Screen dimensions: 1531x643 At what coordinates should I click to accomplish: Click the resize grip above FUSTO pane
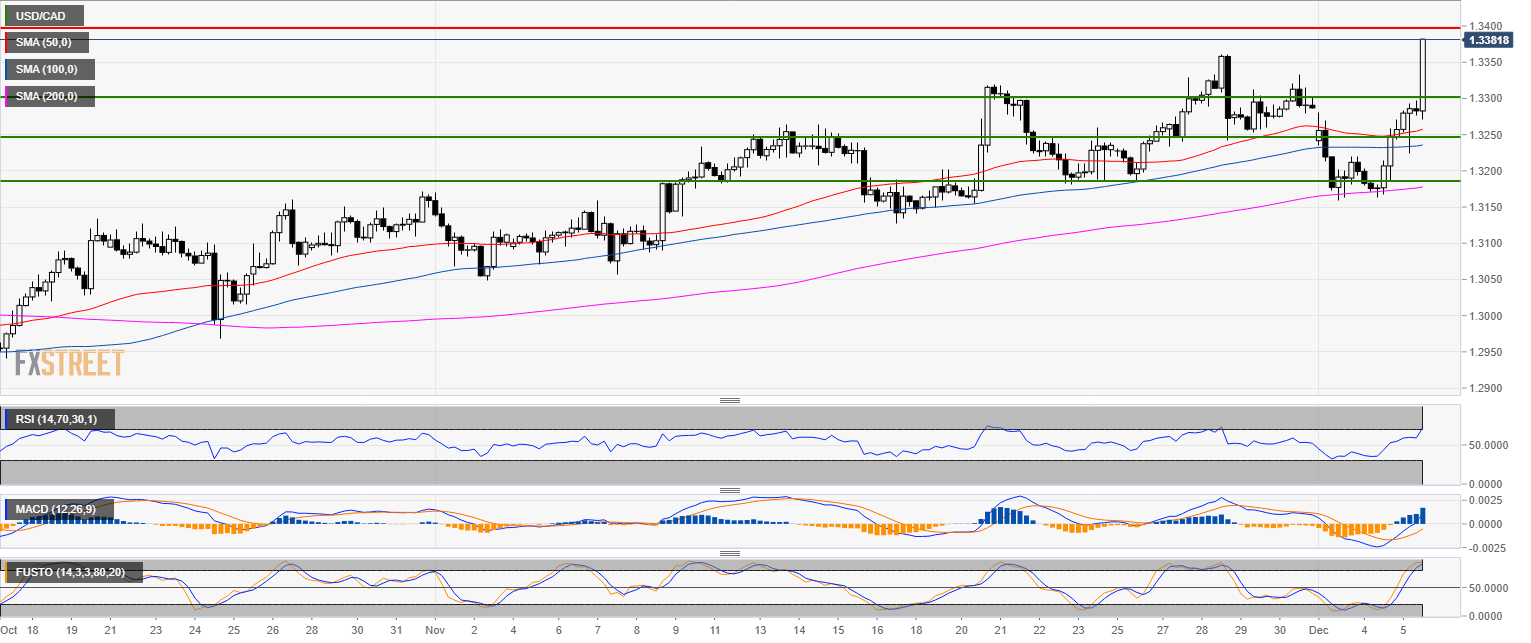click(730, 553)
